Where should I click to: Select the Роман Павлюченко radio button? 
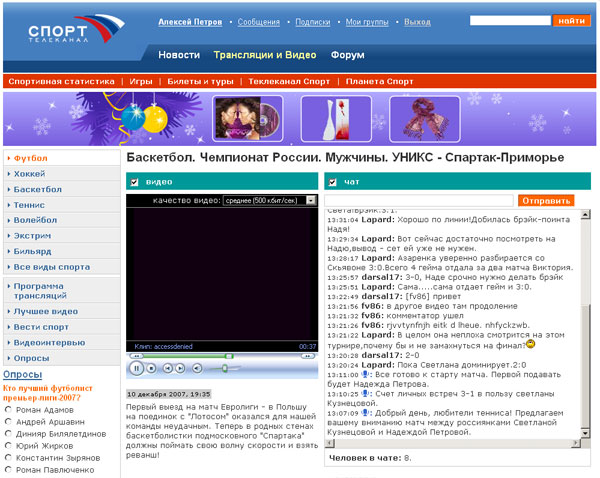pos(9,470)
